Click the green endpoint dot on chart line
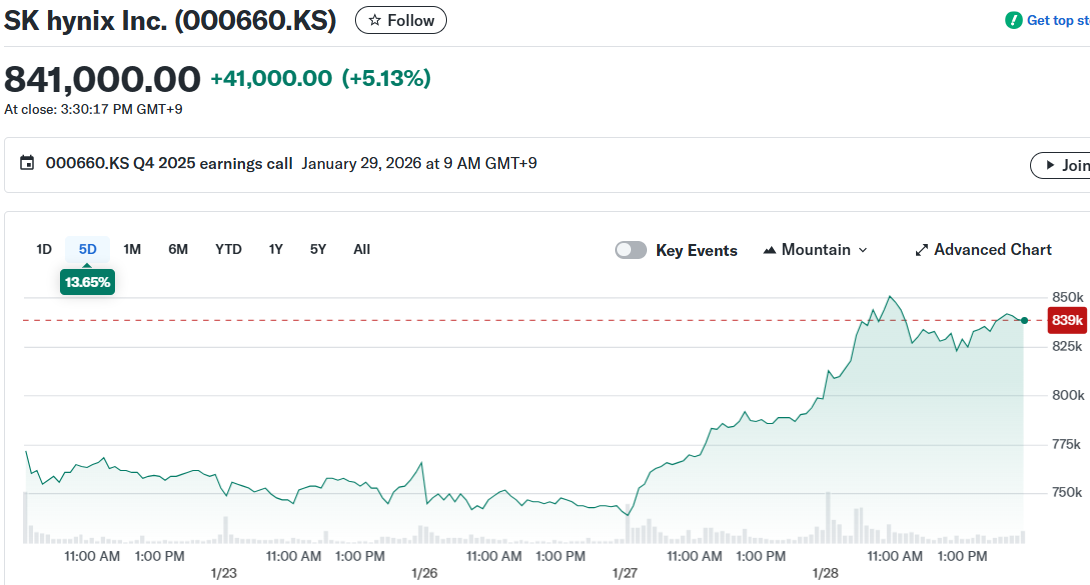Screen dimensions: 1090x585 point(1024,320)
